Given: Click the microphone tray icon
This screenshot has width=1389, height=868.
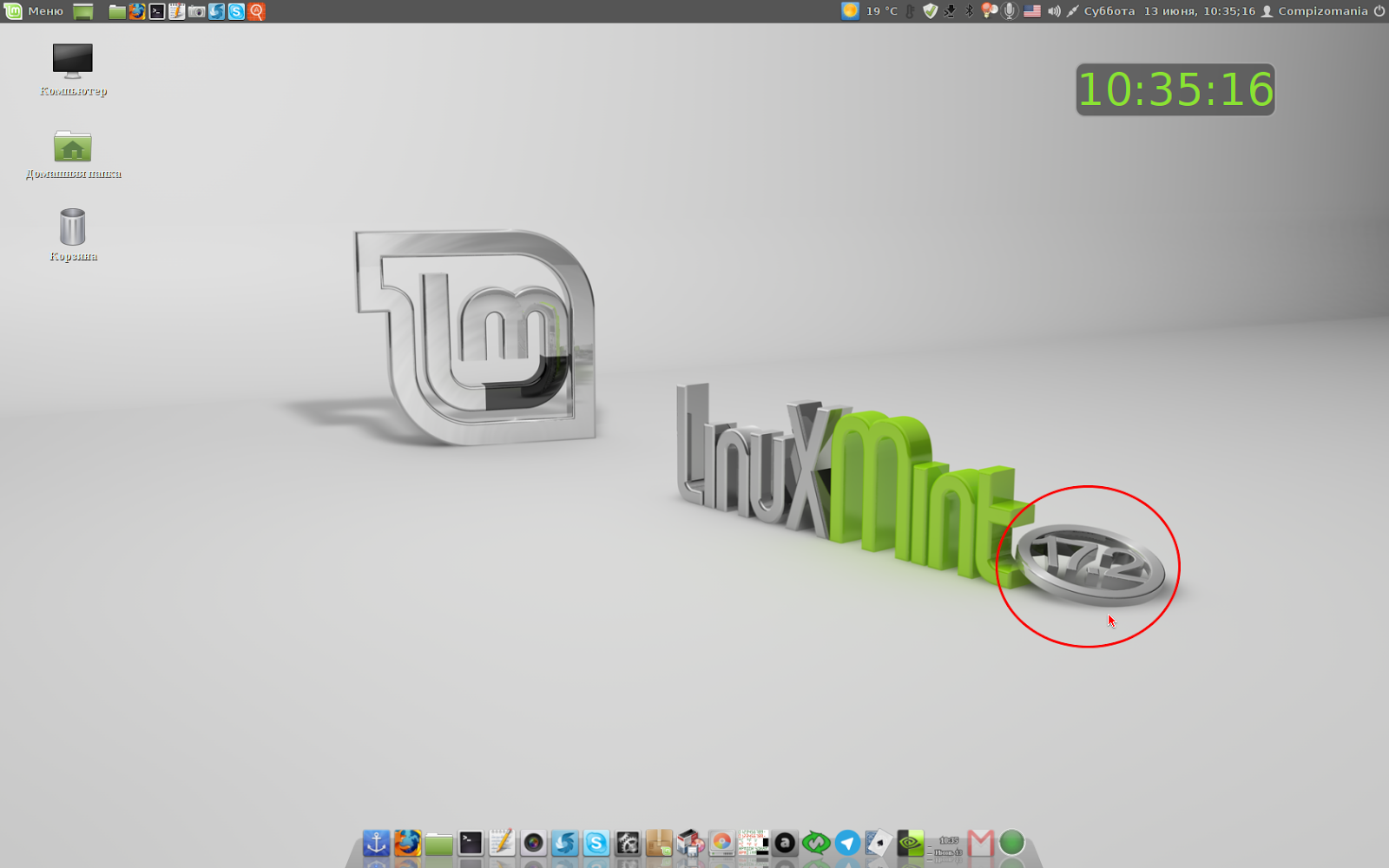Looking at the screenshot, I should [1010, 11].
